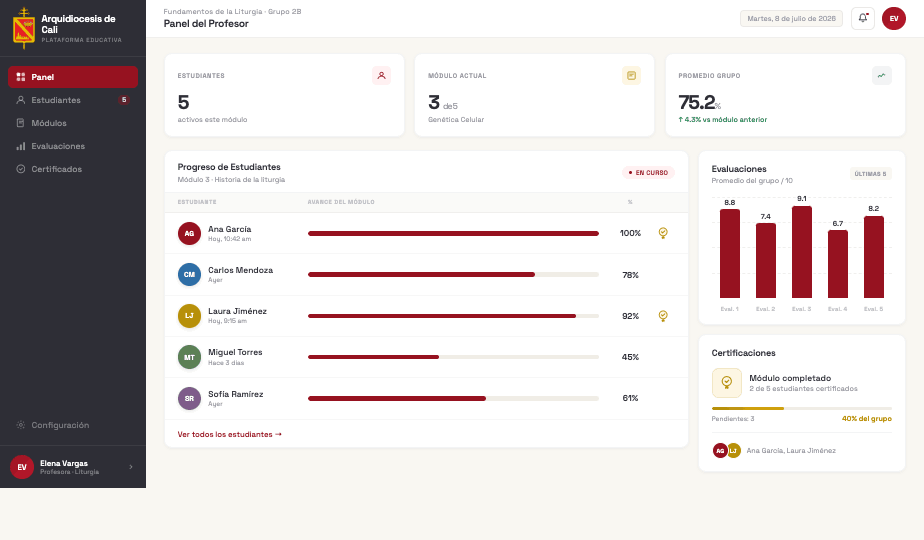
Task: Click Carlos Mendoza's progress bar
Action: click(453, 275)
